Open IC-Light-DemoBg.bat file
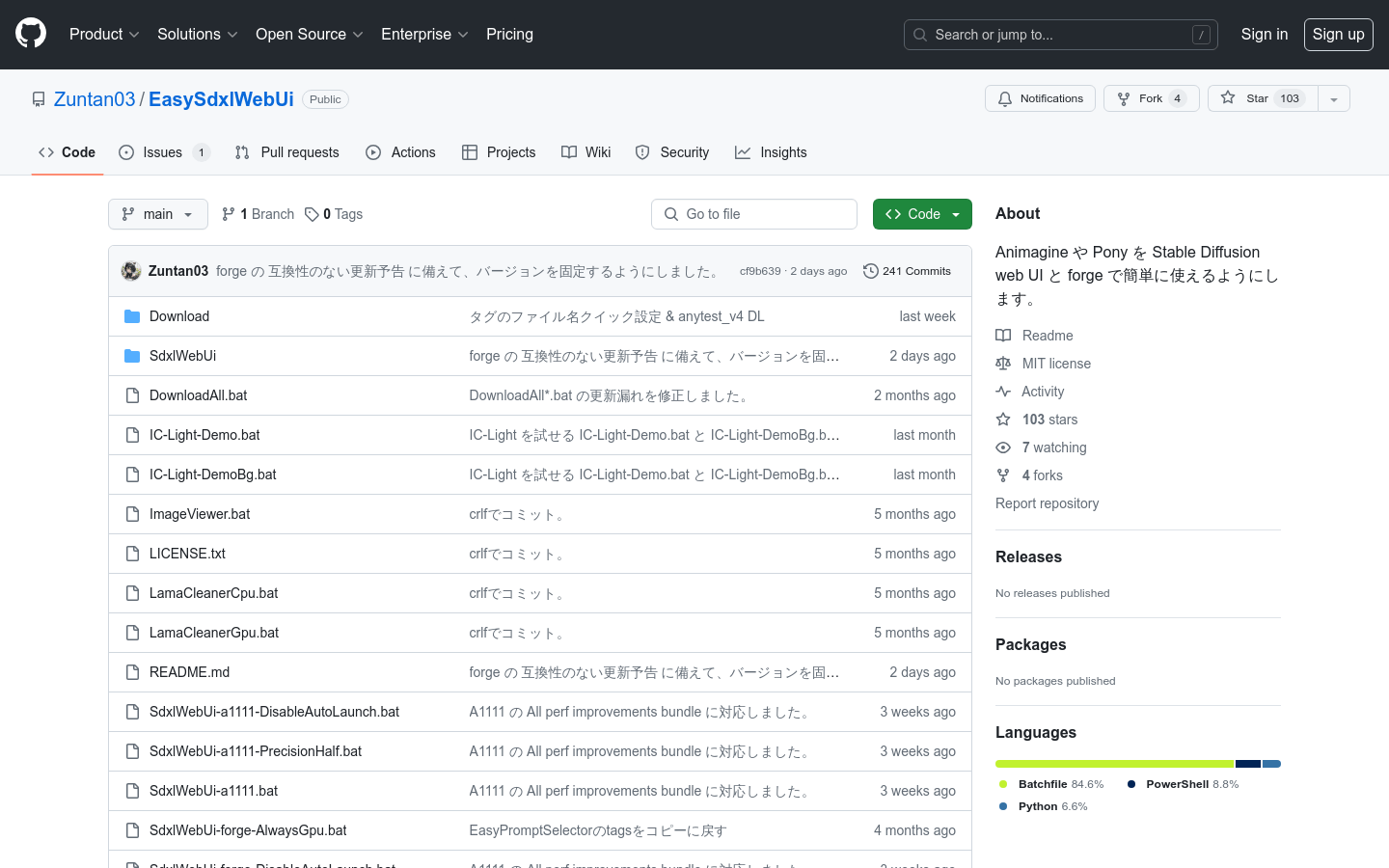The width and height of the screenshot is (1389, 868). (x=213, y=475)
